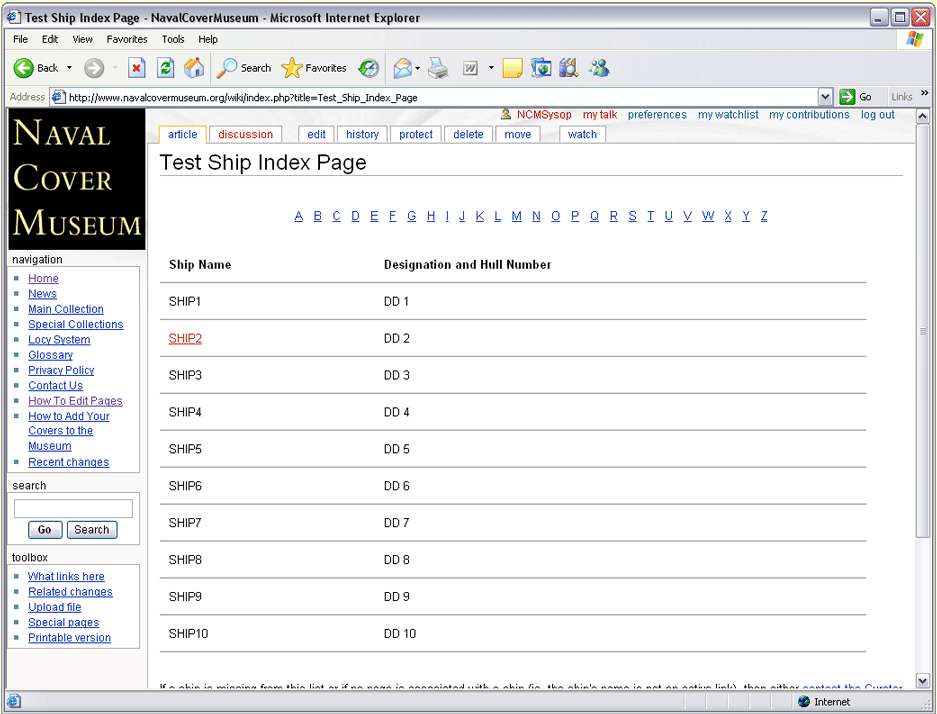The height and width of the screenshot is (714, 937).
Task: Select the history tab of the article
Action: tap(362, 134)
